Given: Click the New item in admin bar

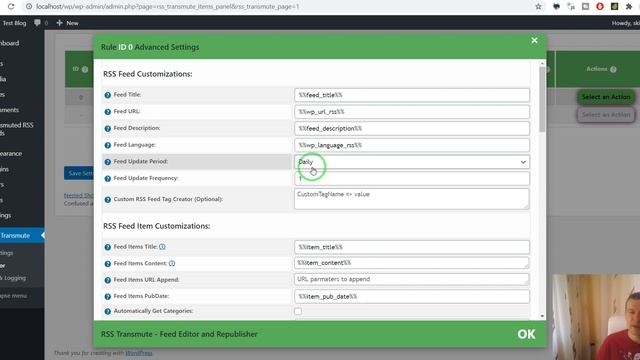Looking at the screenshot, I should click(68, 23).
